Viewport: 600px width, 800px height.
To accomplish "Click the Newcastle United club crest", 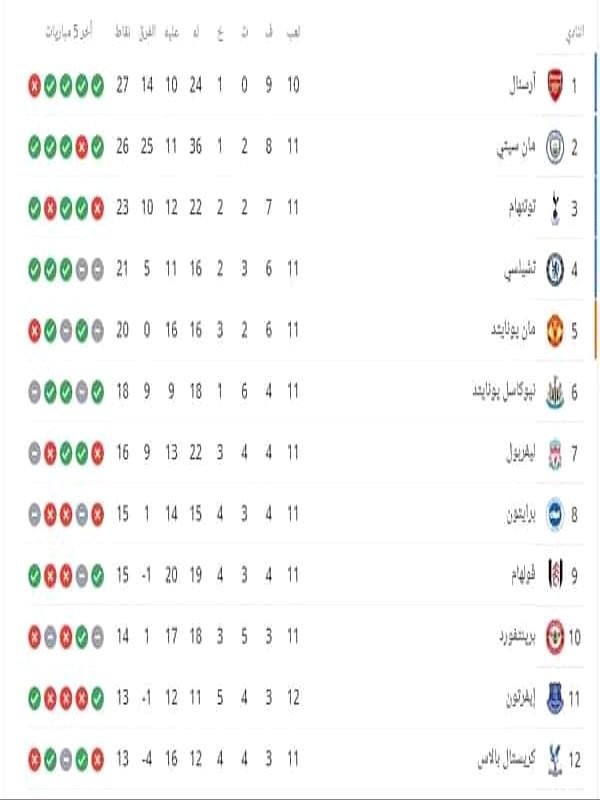I will pos(555,392).
